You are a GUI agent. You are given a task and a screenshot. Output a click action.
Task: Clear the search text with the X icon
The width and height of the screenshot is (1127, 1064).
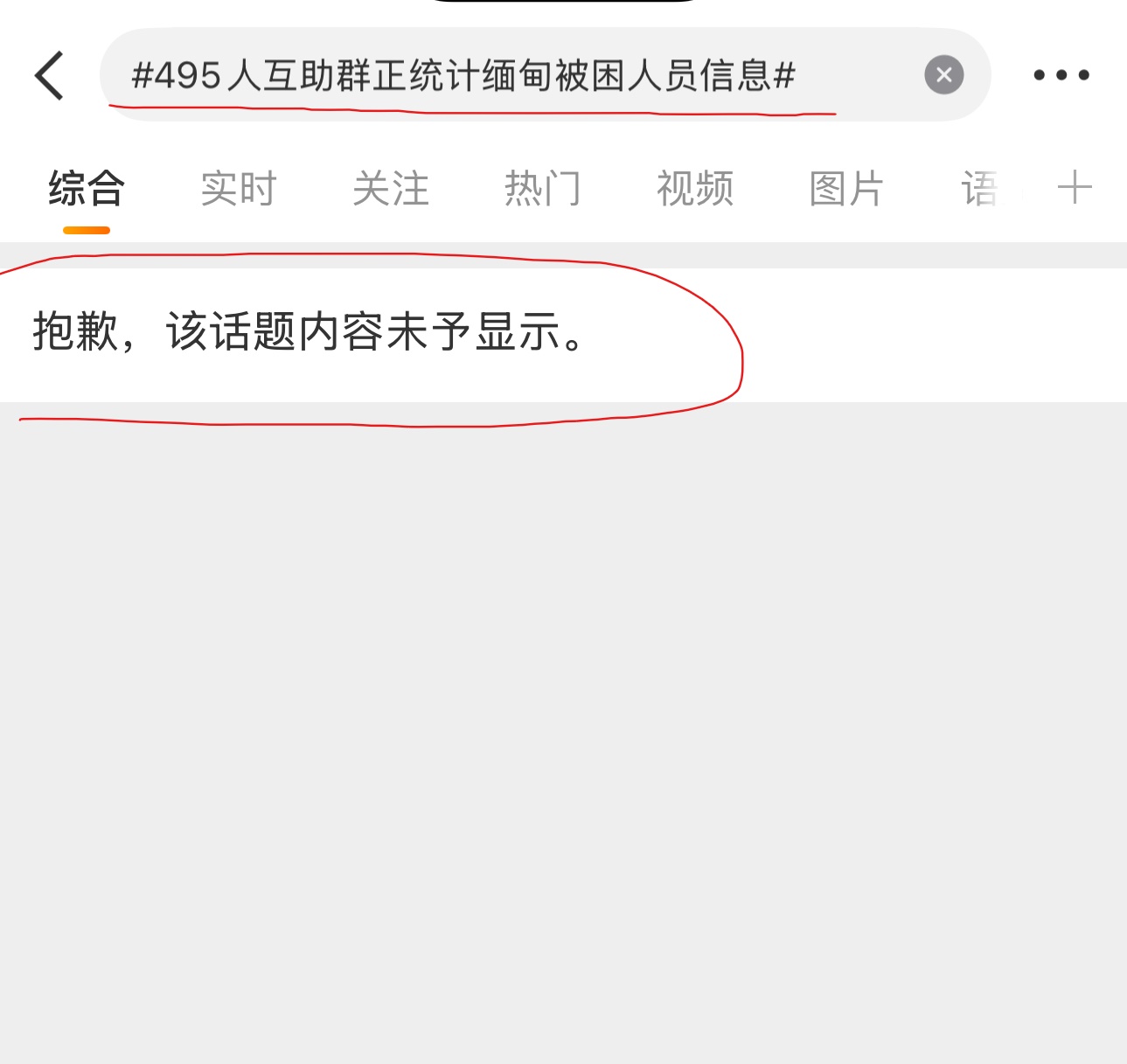(x=943, y=74)
